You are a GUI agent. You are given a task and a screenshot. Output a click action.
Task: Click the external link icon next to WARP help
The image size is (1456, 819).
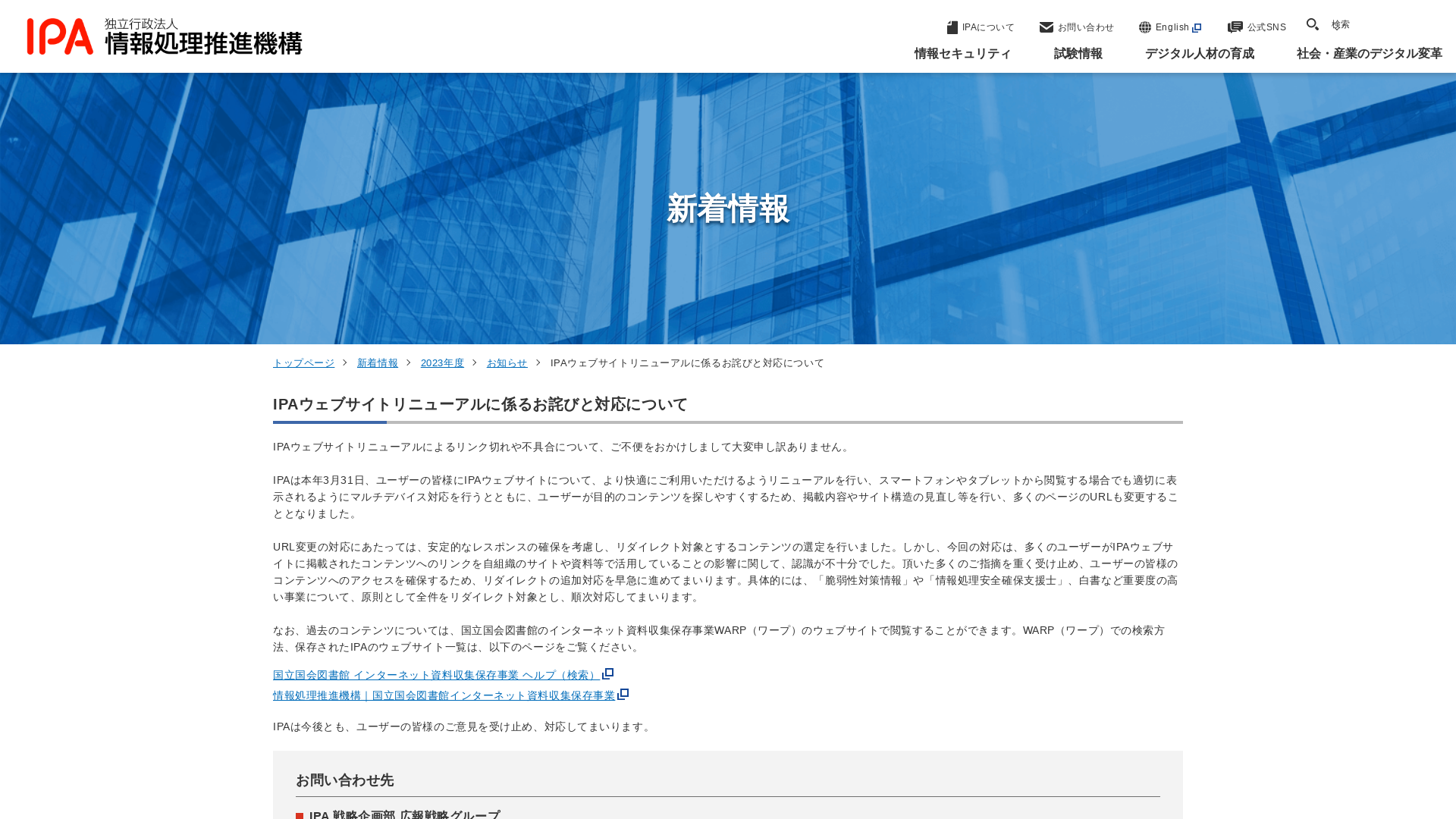coord(608,673)
